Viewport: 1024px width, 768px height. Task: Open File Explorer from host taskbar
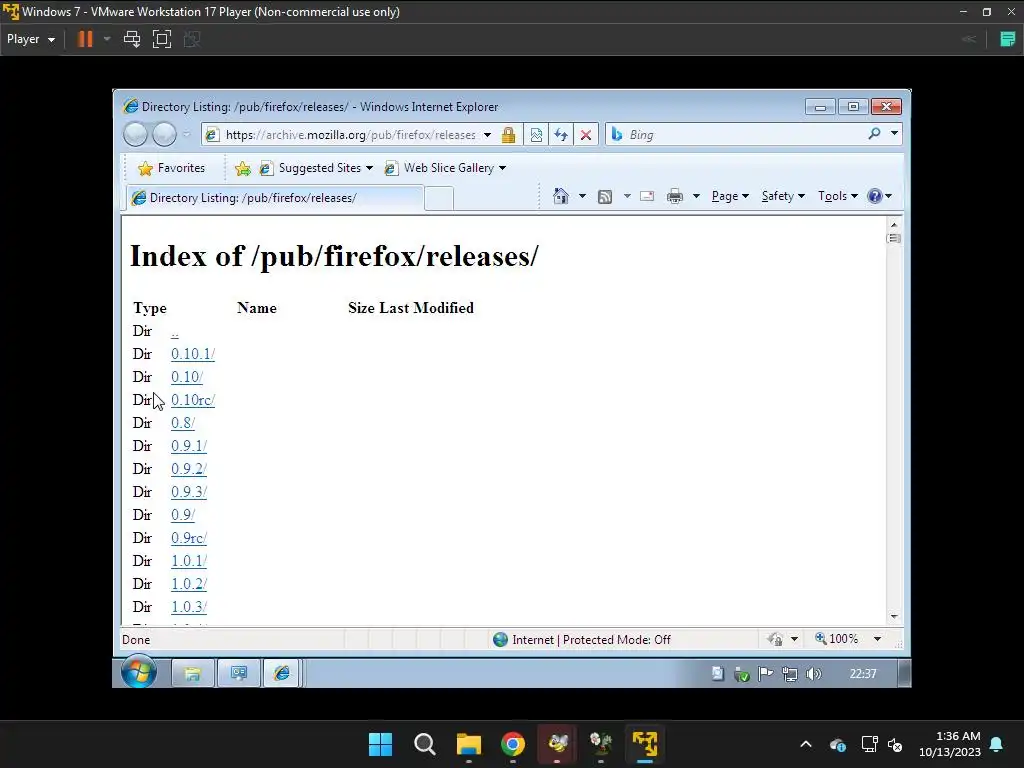[x=468, y=744]
